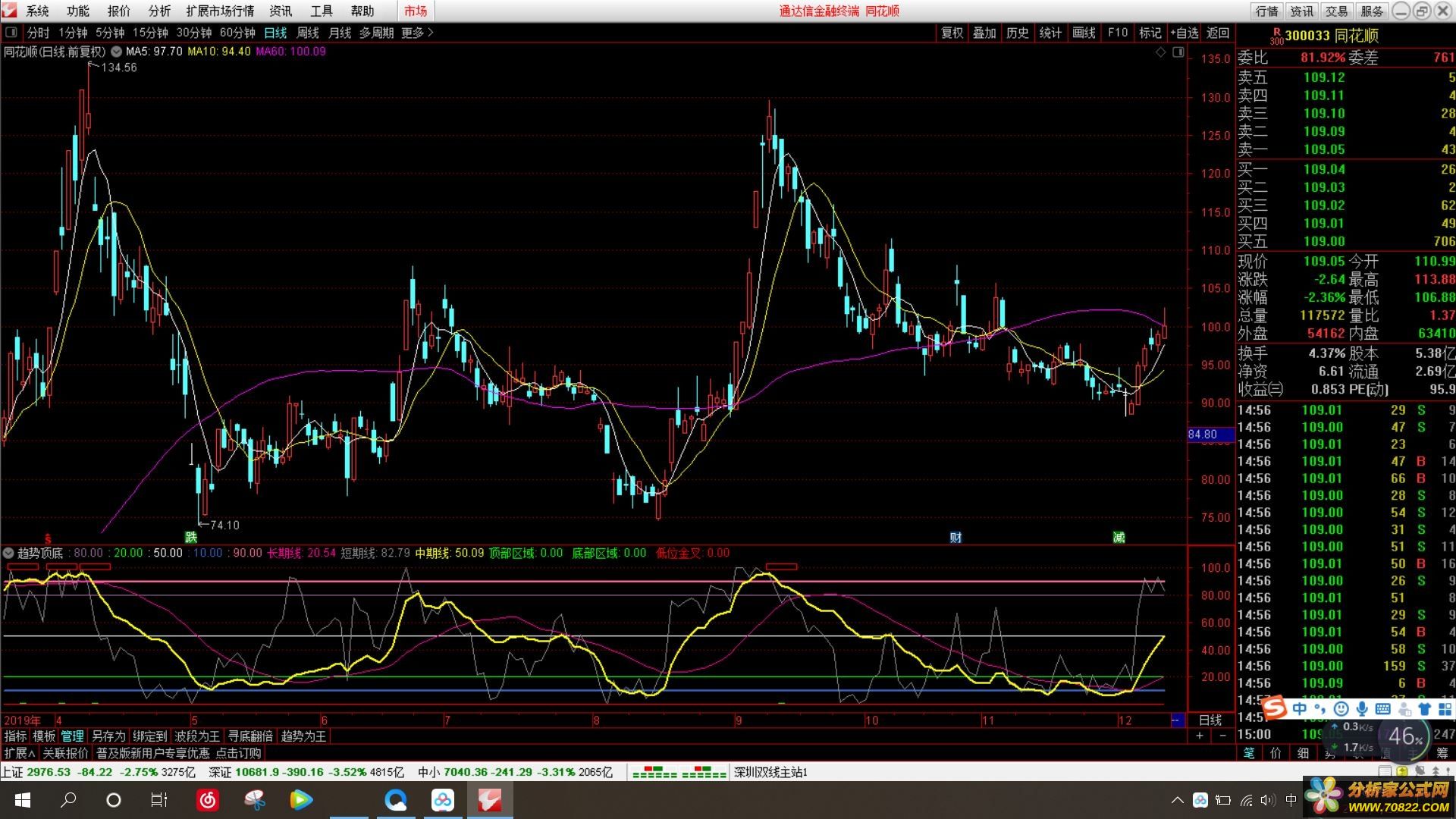Image resolution: width=1456 pixels, height=819 pixels.
Task: Open the 行情 top-right button
Action: point(1266,11)
